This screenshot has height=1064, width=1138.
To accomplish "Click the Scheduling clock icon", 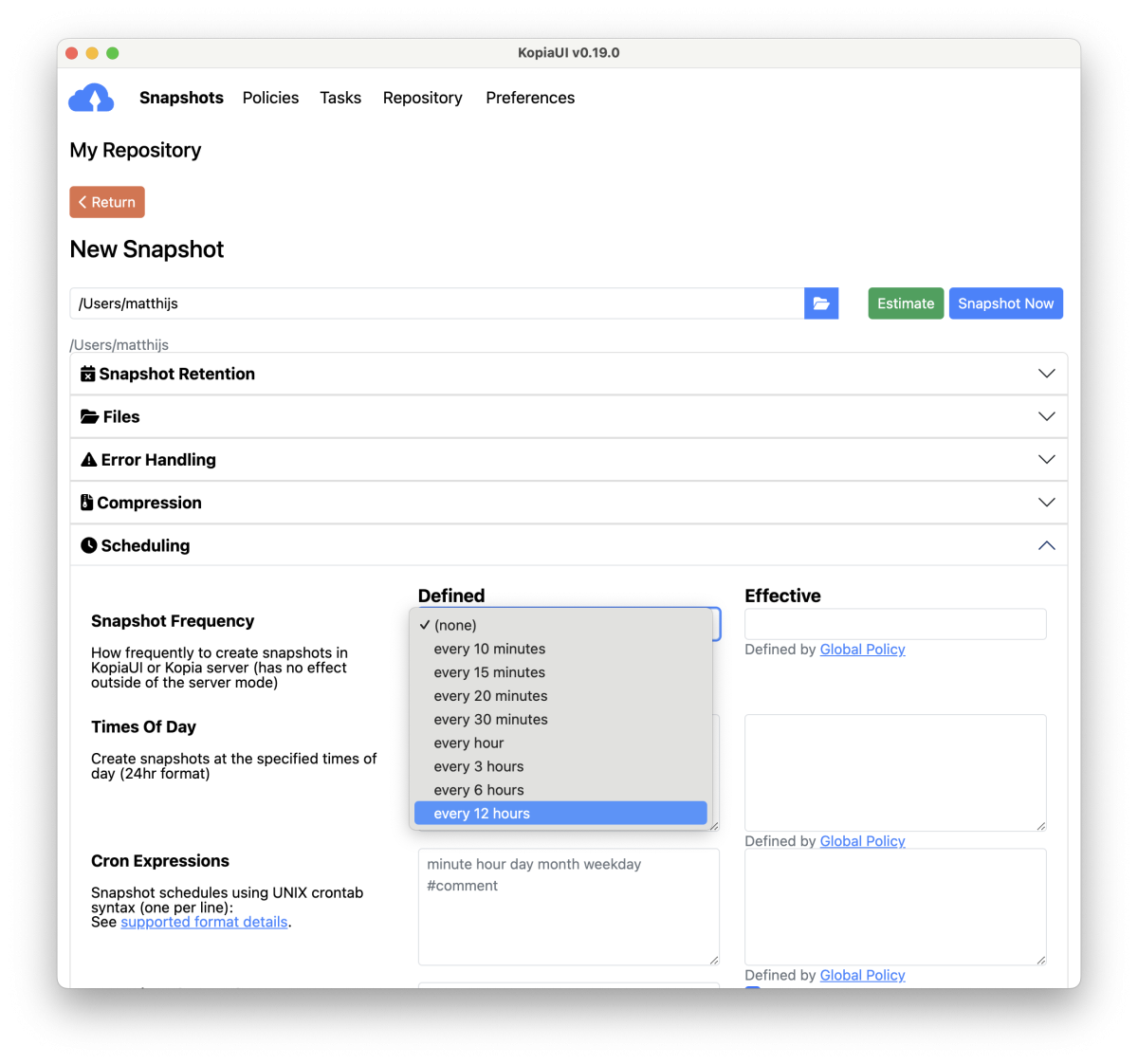I will [x=89, y=545].
